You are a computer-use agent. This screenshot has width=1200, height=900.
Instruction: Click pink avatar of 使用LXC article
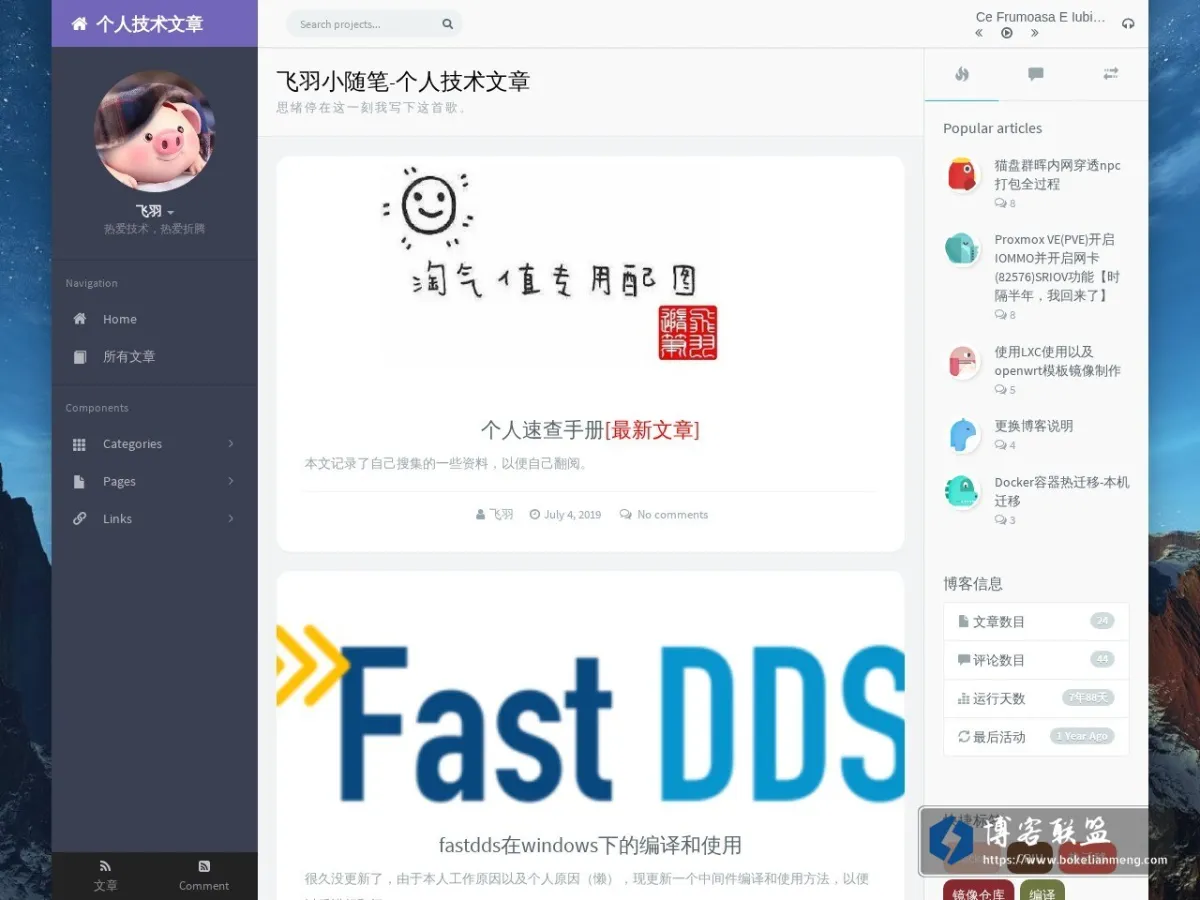[x=962, y=362]
